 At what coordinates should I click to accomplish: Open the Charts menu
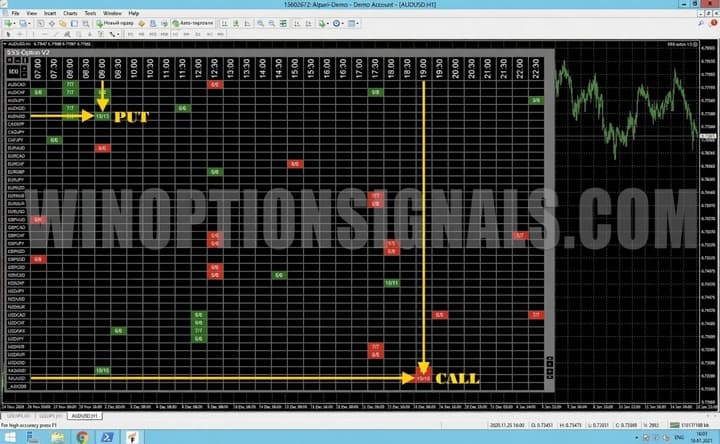[x=70, y=13]
